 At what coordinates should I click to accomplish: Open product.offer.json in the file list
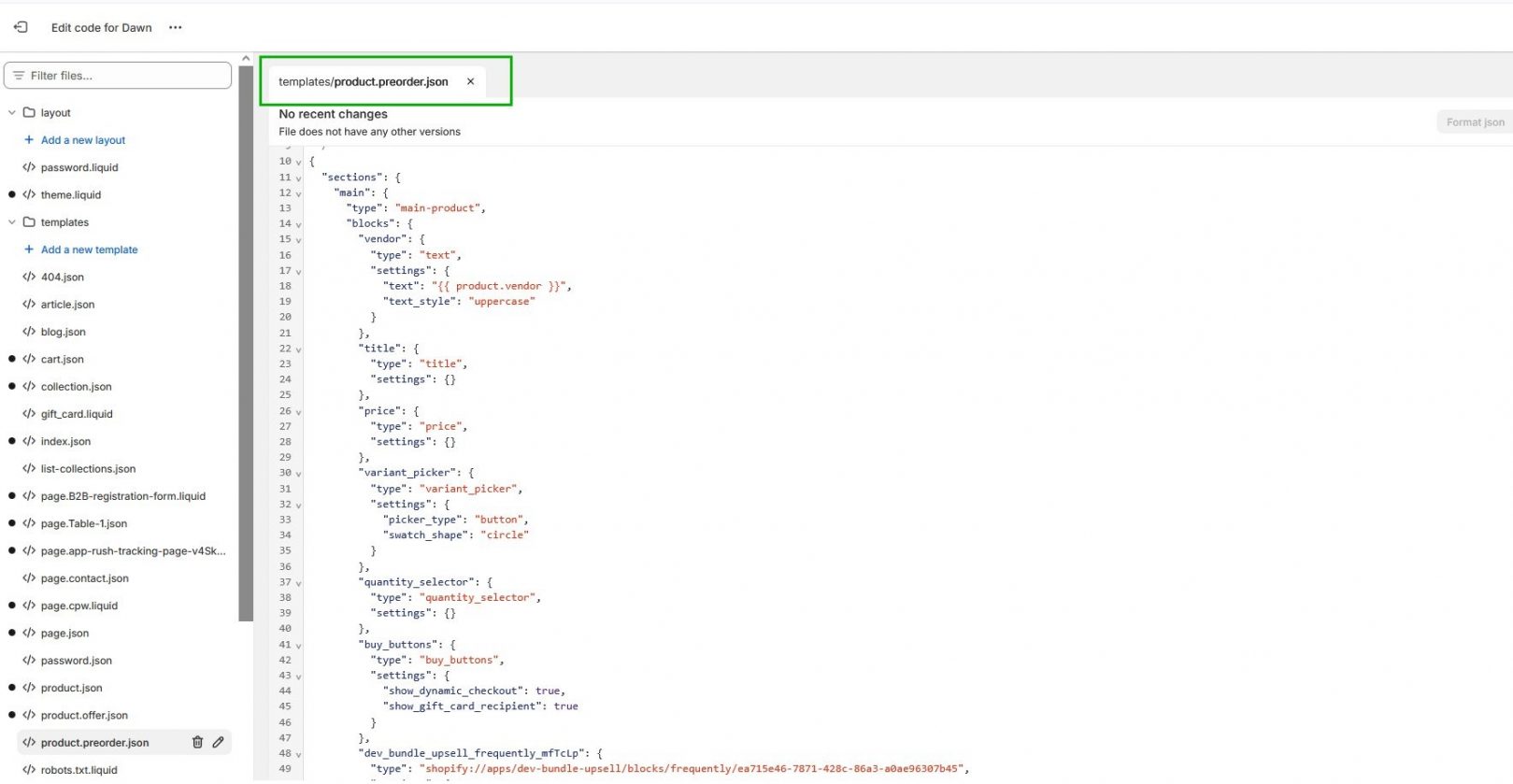click(x=84, y=715)
